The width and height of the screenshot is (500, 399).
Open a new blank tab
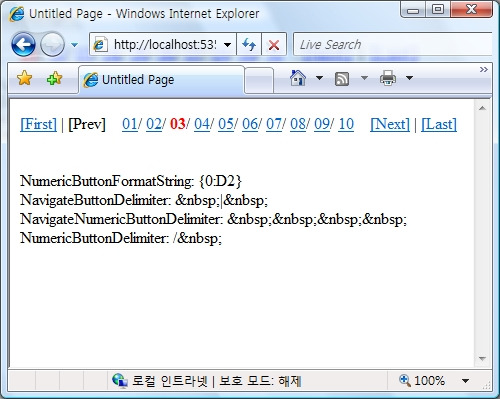point(259,80)
